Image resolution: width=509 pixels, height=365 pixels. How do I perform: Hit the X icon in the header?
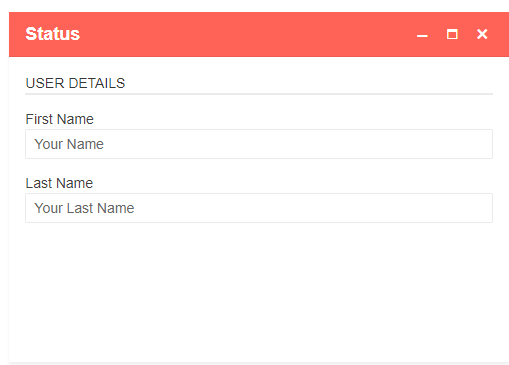coord(482,34)
